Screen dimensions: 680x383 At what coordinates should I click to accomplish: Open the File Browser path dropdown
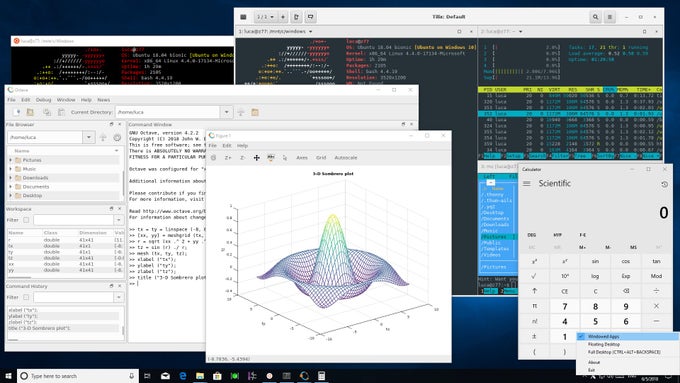click(x=89, y=137)
